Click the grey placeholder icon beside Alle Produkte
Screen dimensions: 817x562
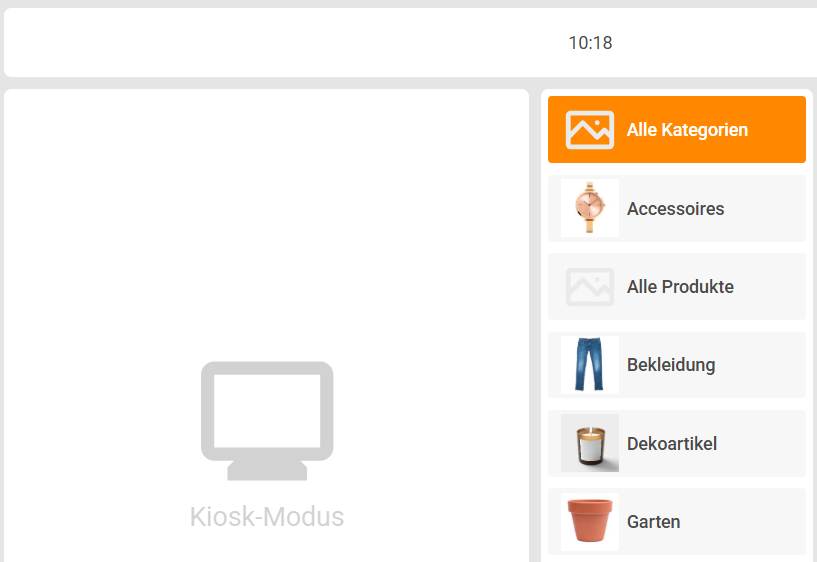(x=590, y=286)
